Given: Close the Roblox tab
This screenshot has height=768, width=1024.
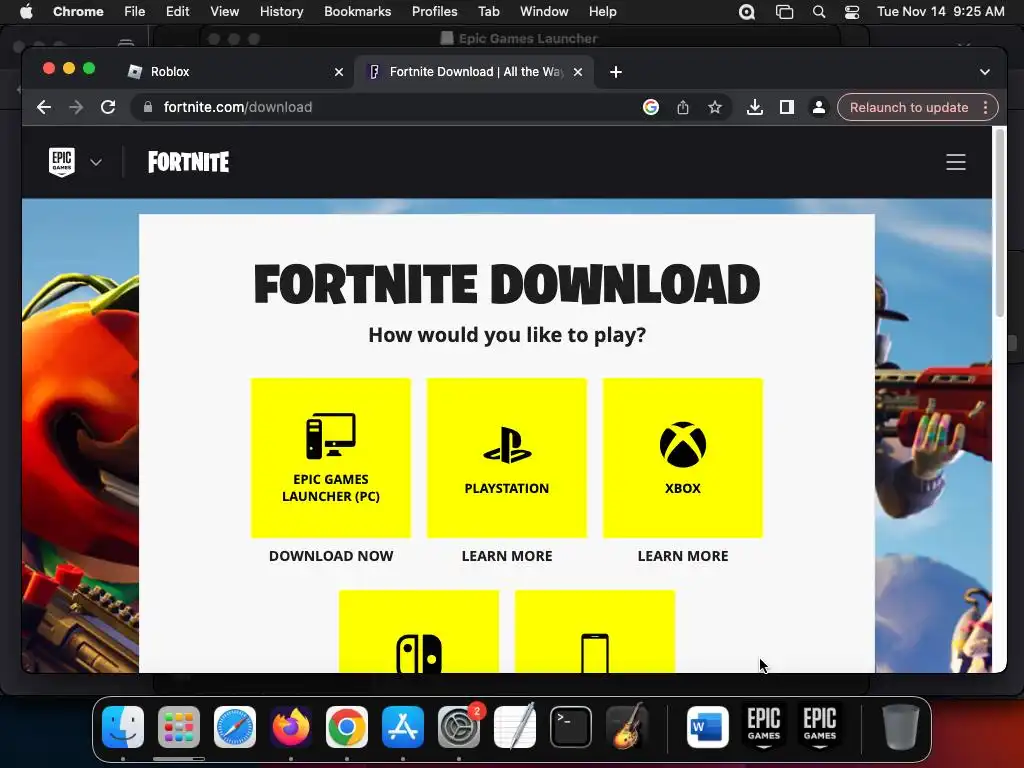Looking at the screenshot, I should (x=339, y=72).
